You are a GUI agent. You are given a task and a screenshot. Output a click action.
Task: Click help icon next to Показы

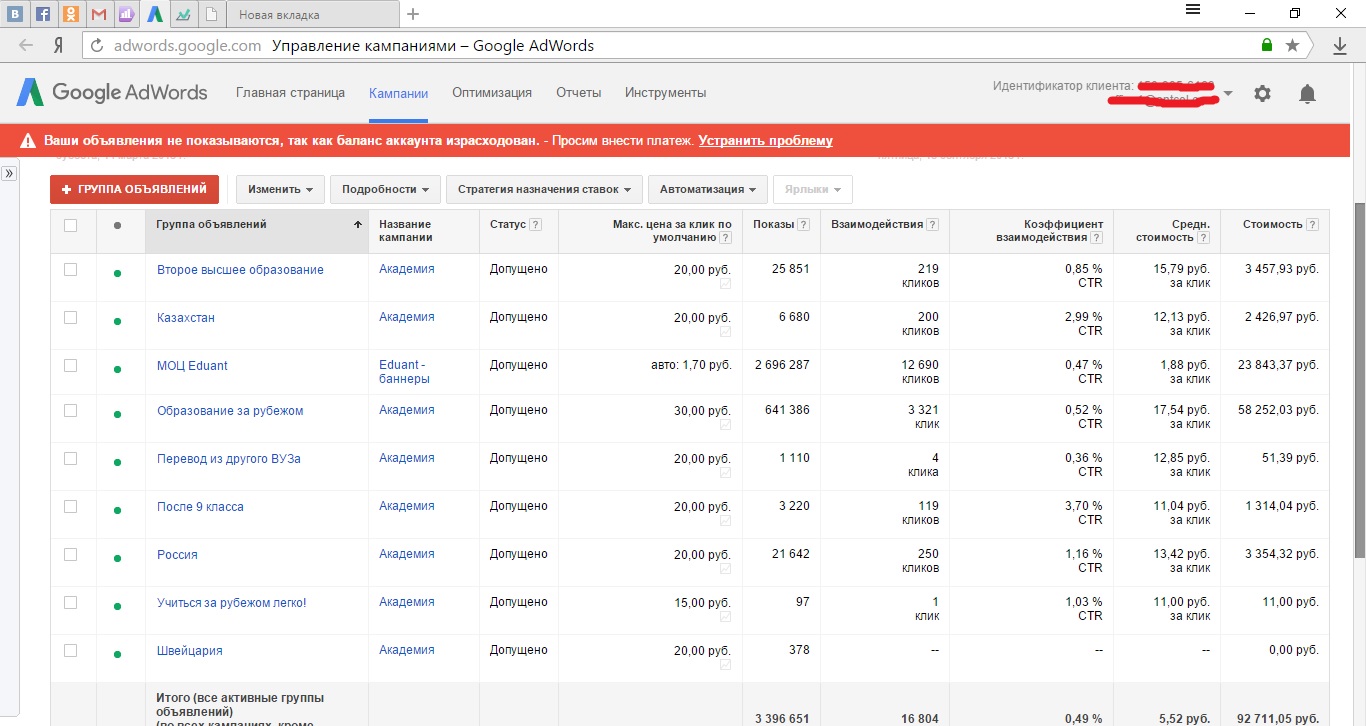(x=803, y=225)
